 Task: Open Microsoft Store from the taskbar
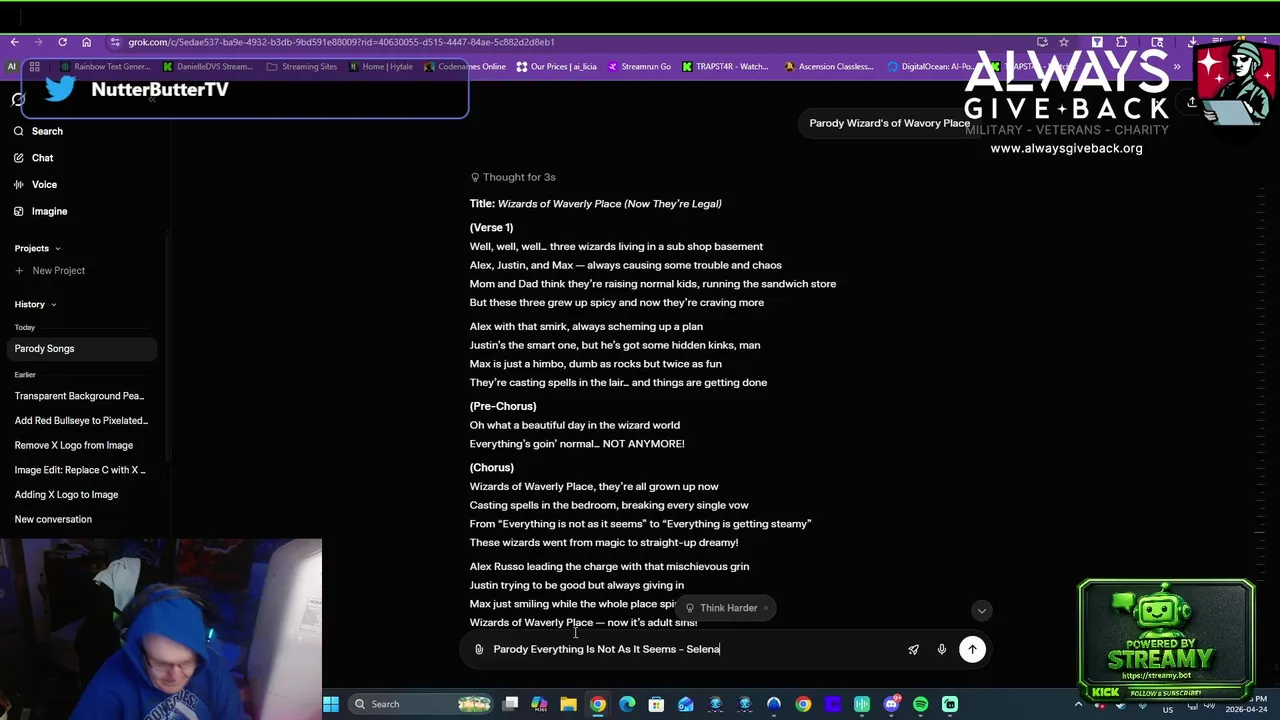[656, 704]
